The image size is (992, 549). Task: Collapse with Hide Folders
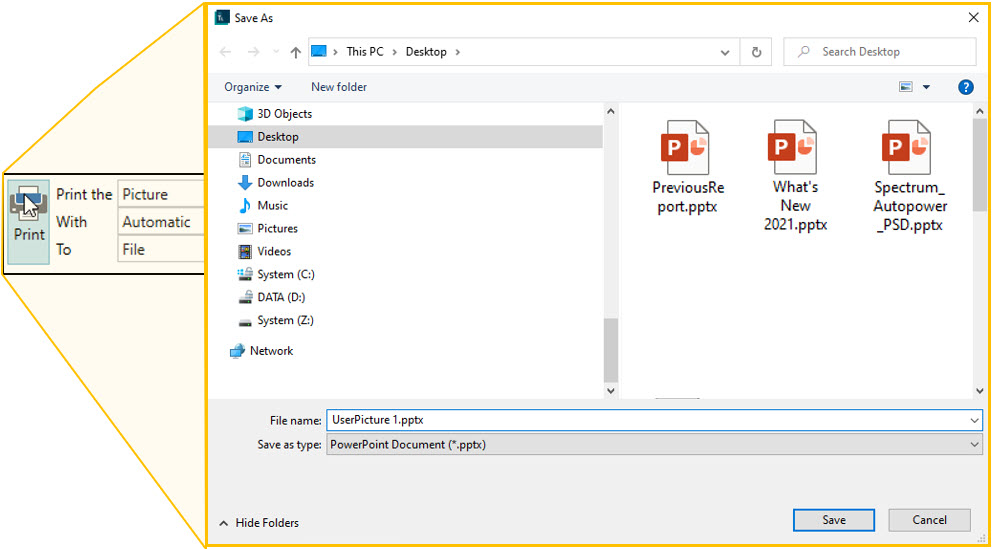[258, 522]
